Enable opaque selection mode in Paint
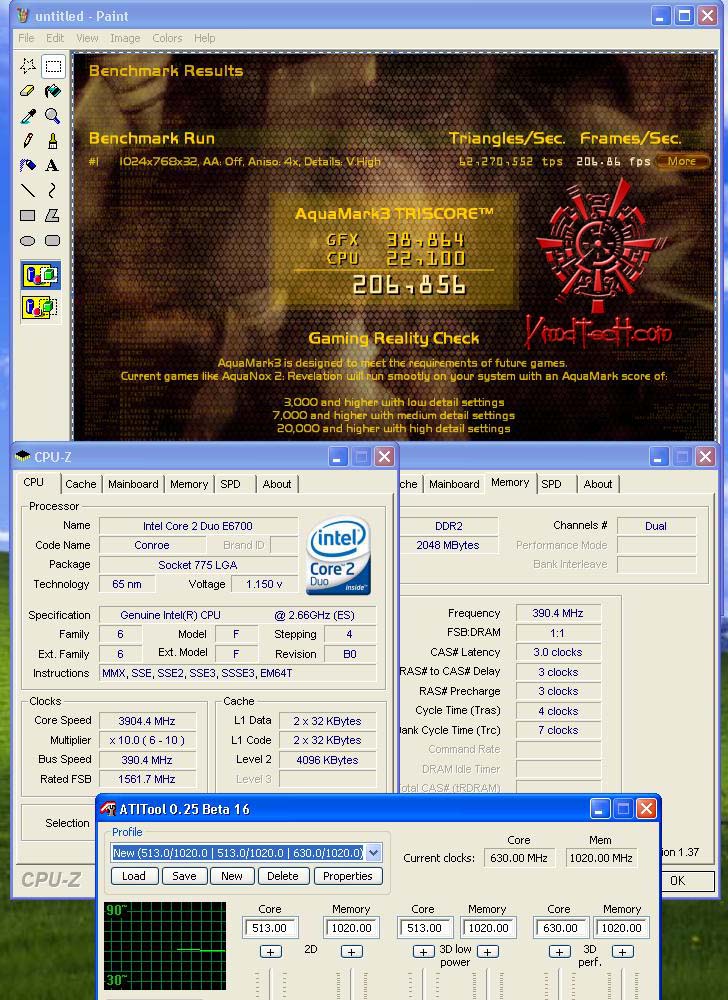728x1000 pixels. click(41, 275)
